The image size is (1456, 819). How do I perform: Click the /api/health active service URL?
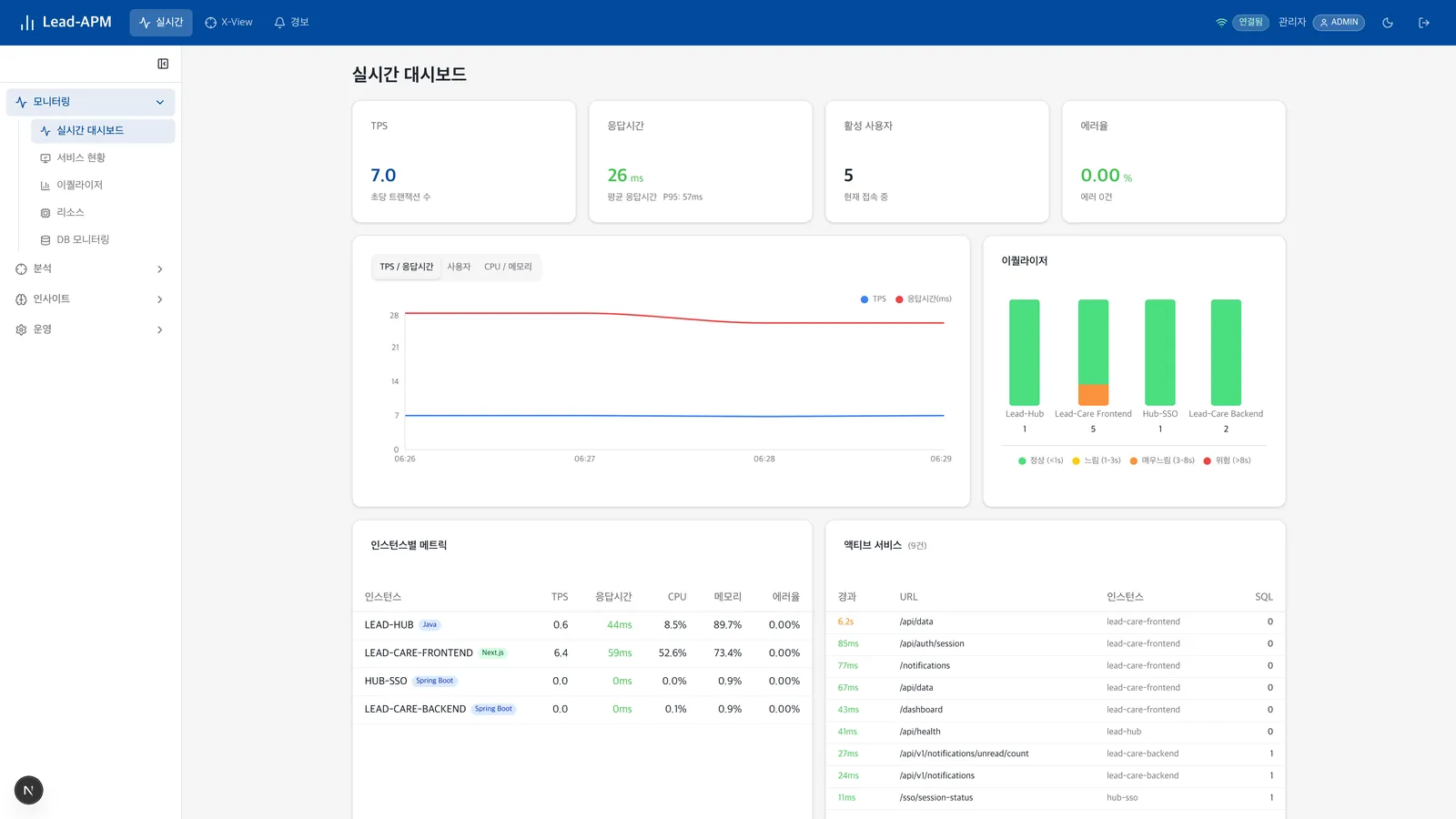[920, 732]
